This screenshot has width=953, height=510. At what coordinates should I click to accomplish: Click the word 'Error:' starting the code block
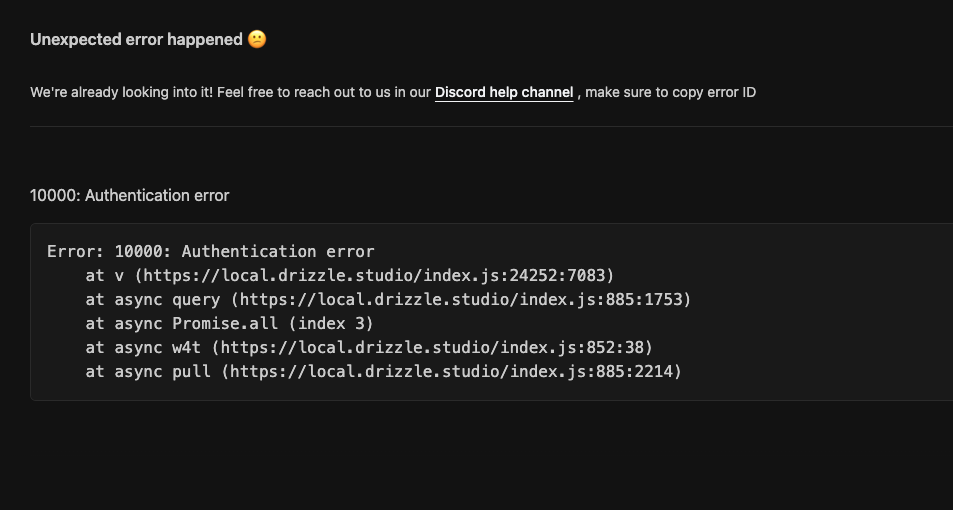click(x=72, y=252)
